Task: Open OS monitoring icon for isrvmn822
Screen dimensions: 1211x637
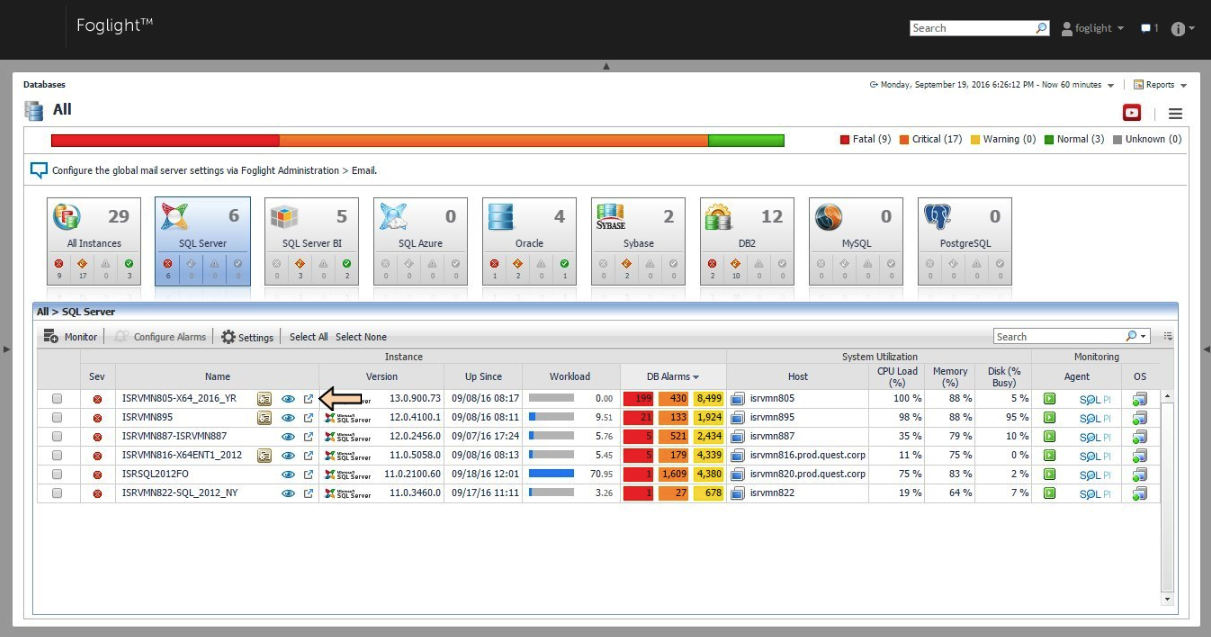Action: 1140,493
